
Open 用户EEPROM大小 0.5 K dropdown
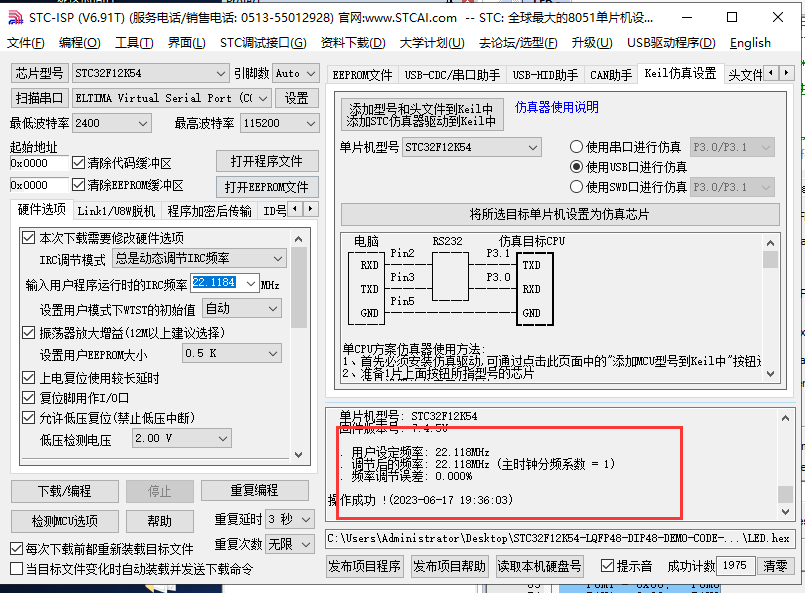pos(232,353)
